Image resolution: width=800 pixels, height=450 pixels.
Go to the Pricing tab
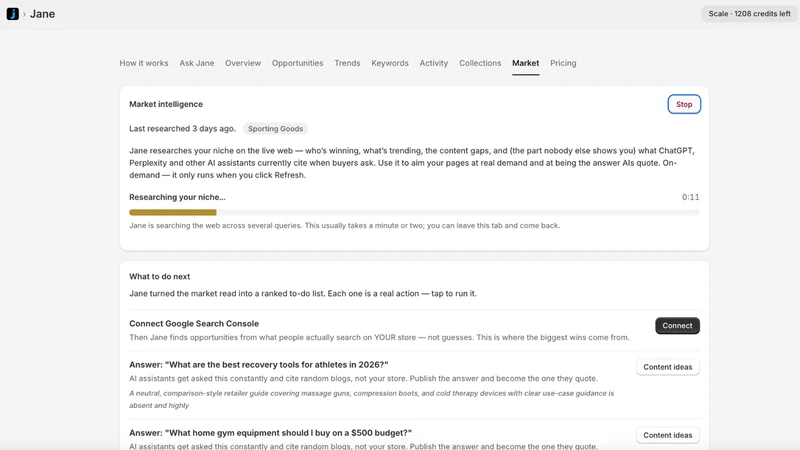coord(563,63)
